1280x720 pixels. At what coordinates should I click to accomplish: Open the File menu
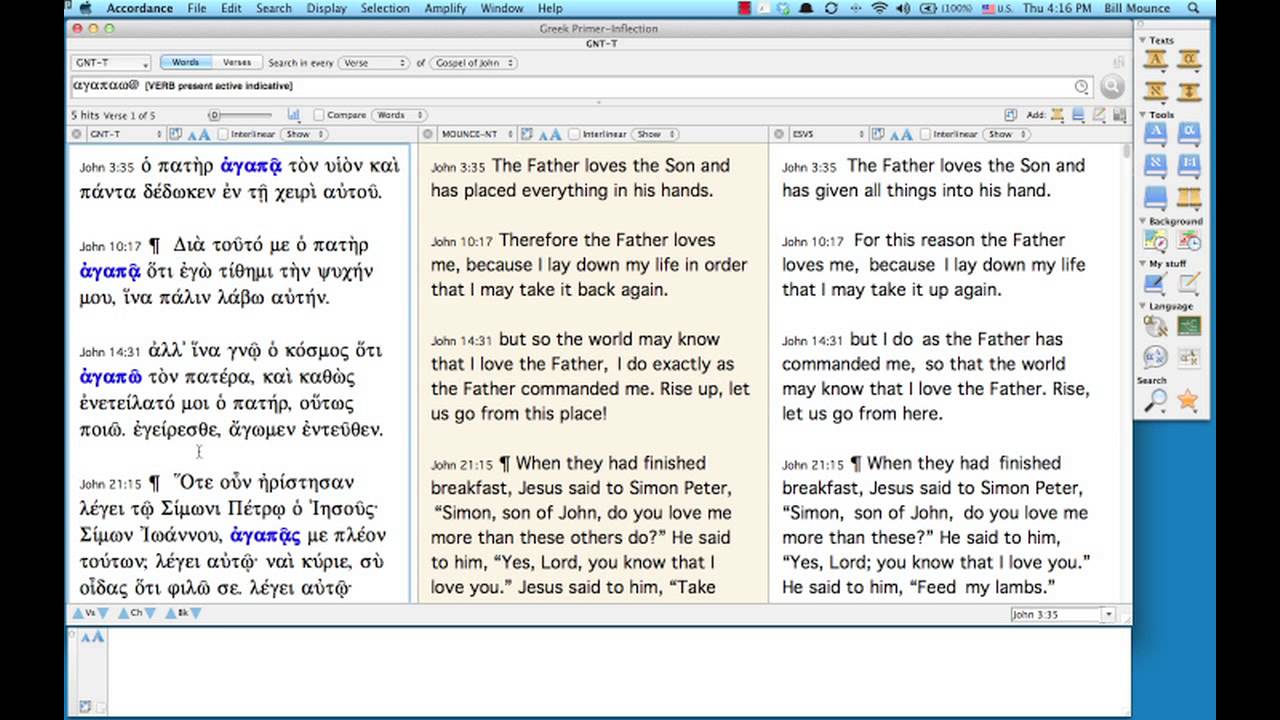point(196,8)
